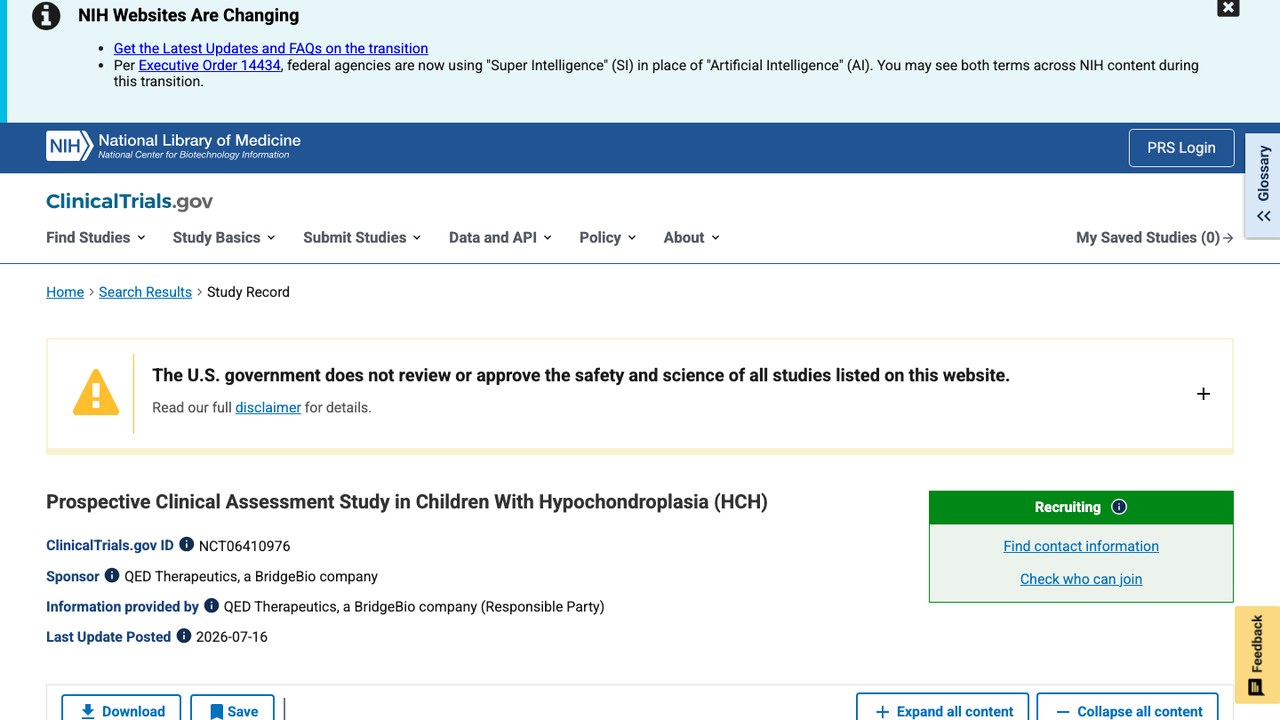Viewport: 1280px width, 720px height.
Task: Open the Executive Order 14434 link
Action: [x=210, y=65]
